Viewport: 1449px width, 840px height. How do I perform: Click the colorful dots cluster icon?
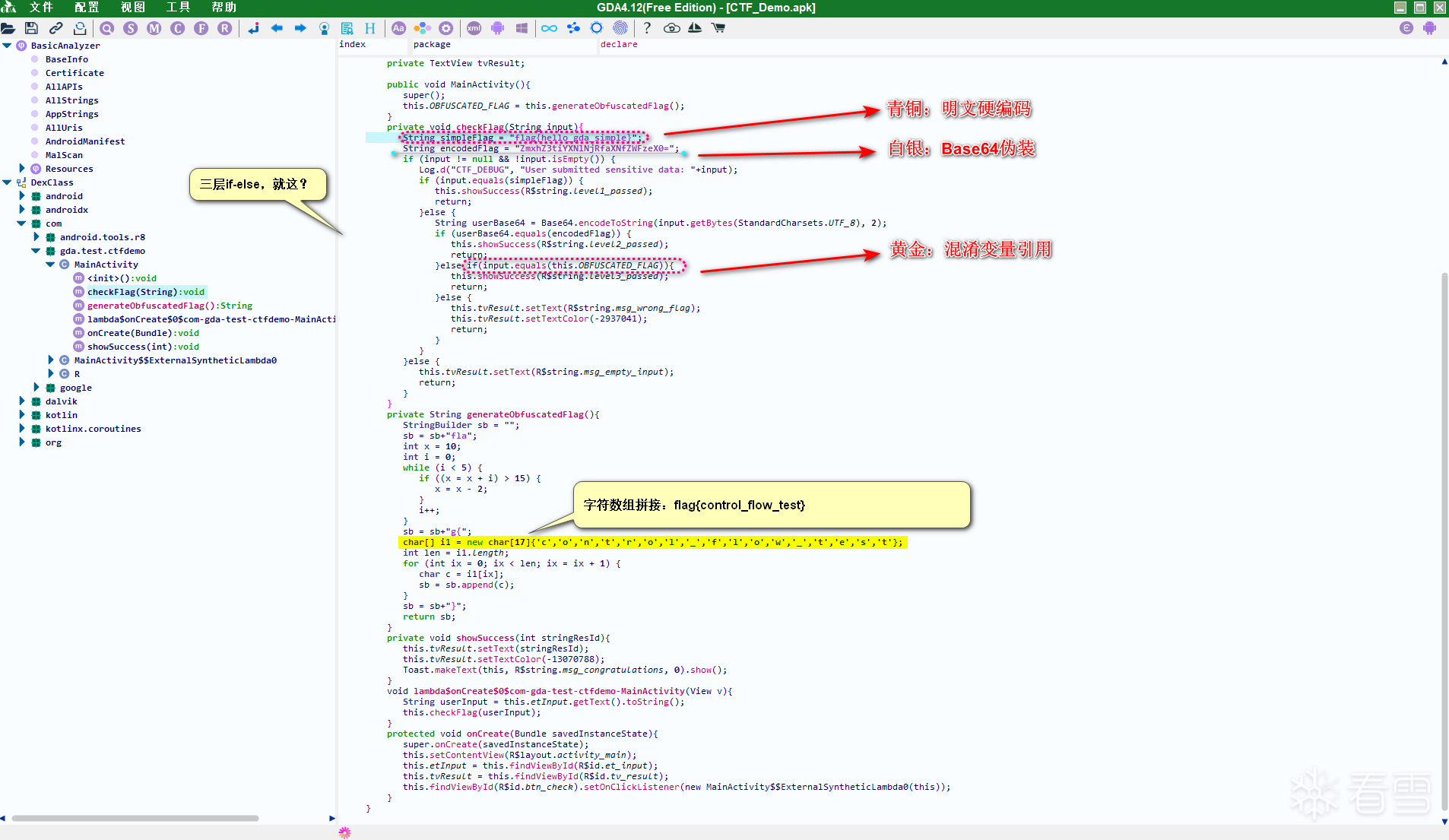point(423,28)
